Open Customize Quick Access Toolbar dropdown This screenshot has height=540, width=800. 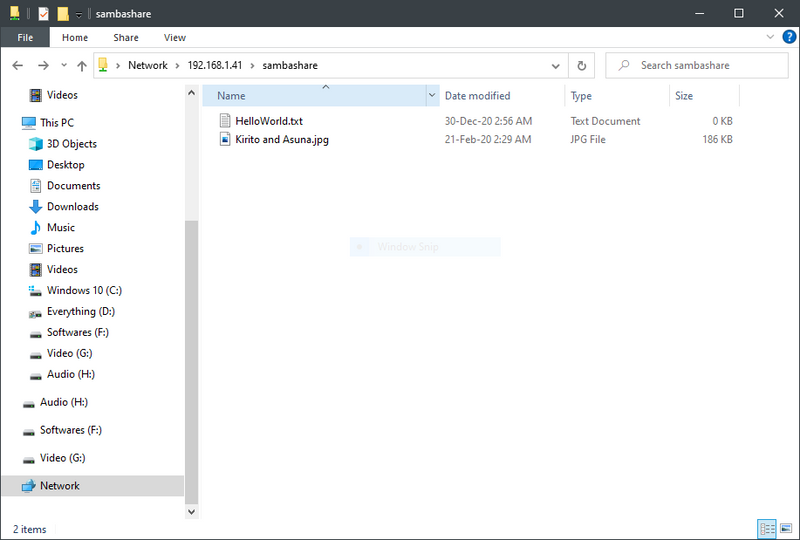click(79, 14)
